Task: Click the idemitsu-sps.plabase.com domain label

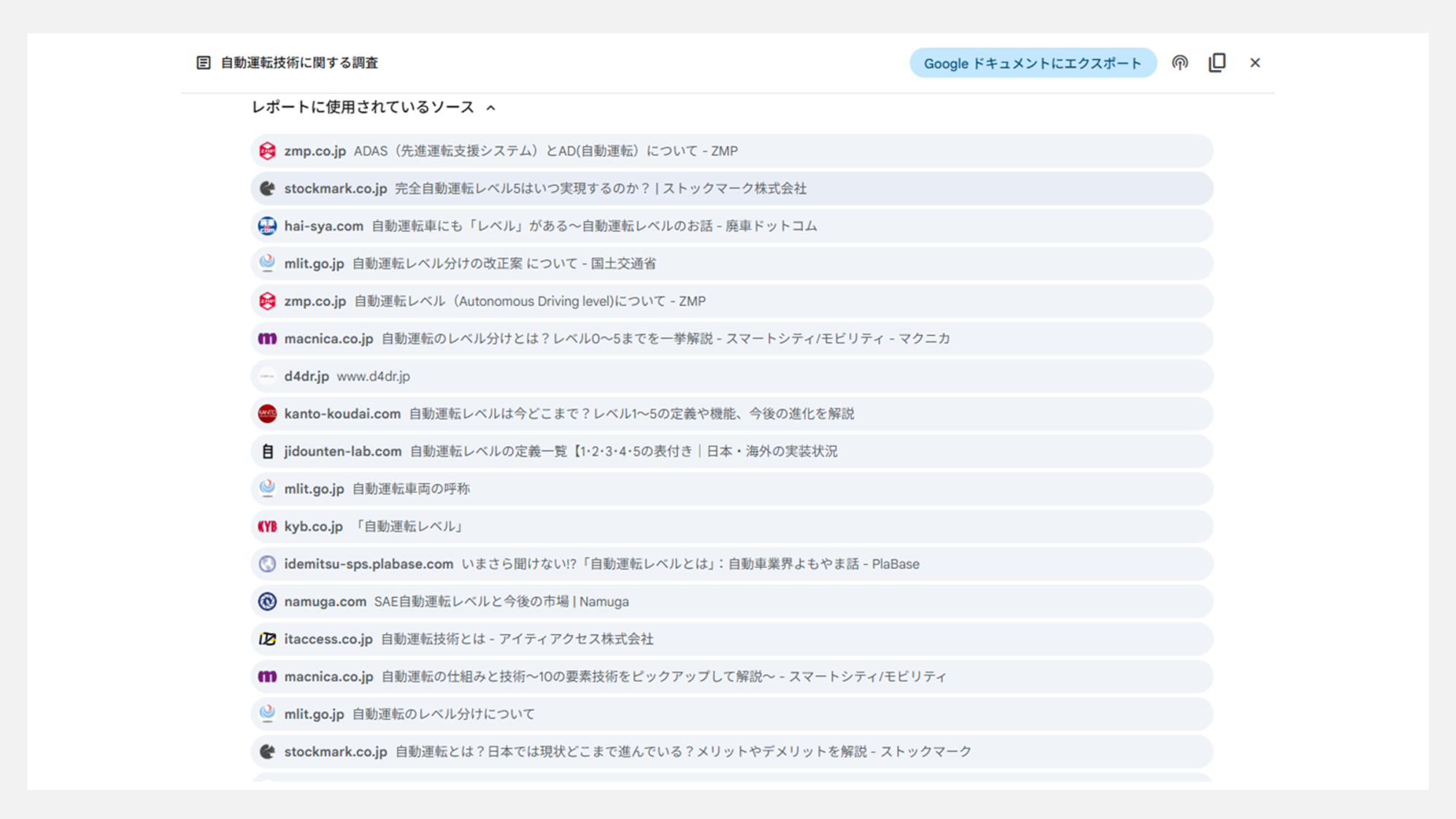Action: [369, 564]
